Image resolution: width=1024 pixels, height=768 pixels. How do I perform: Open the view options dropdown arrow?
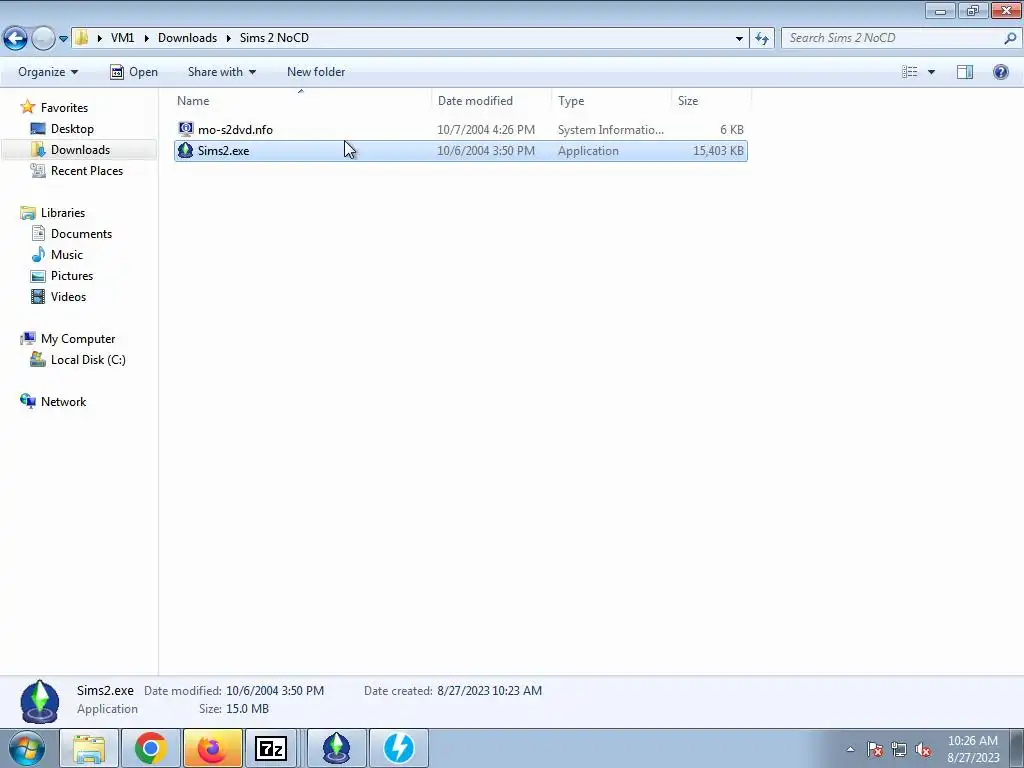(x=931, y=72)
